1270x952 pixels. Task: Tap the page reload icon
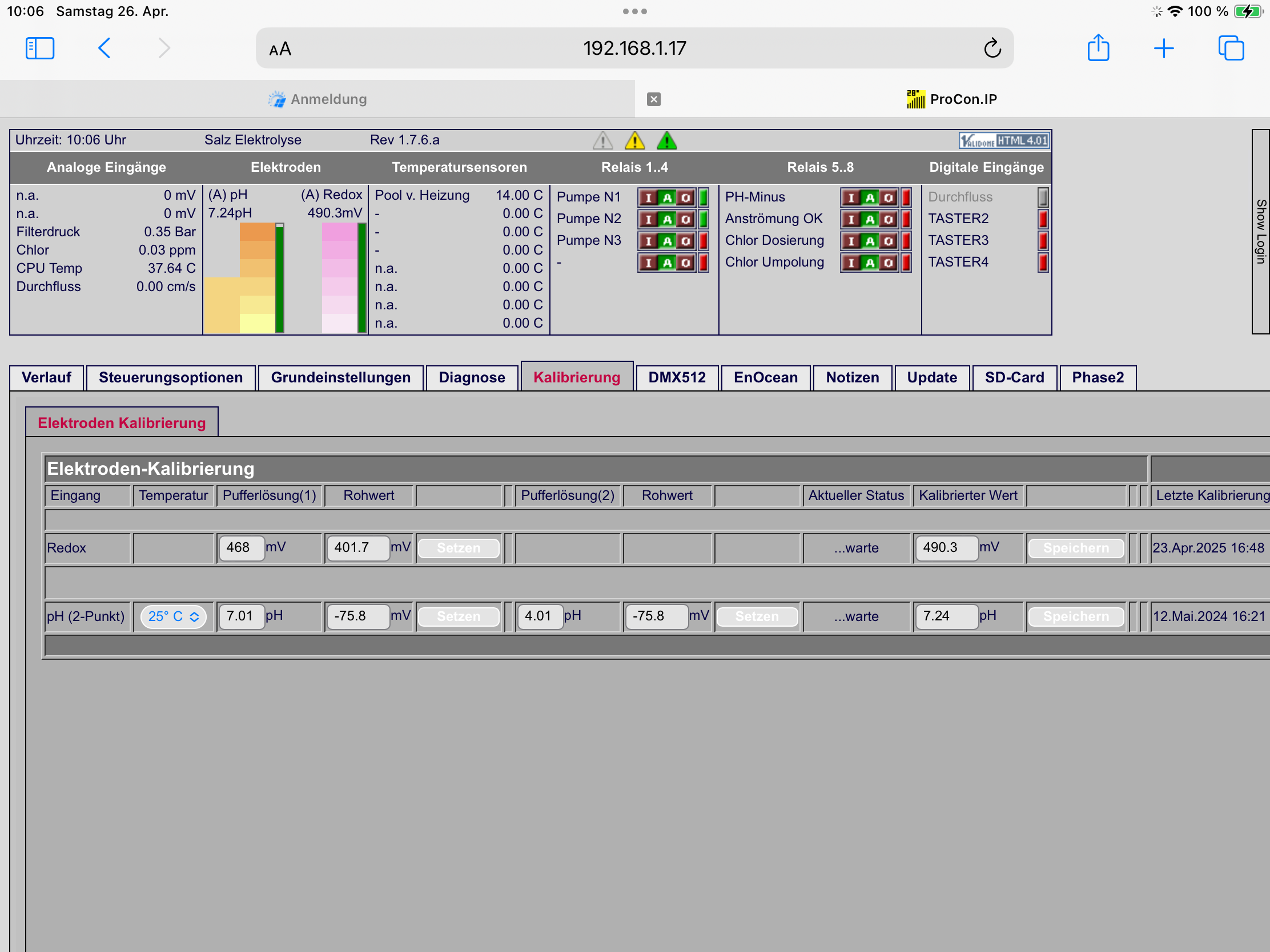[x=992, y=48]
